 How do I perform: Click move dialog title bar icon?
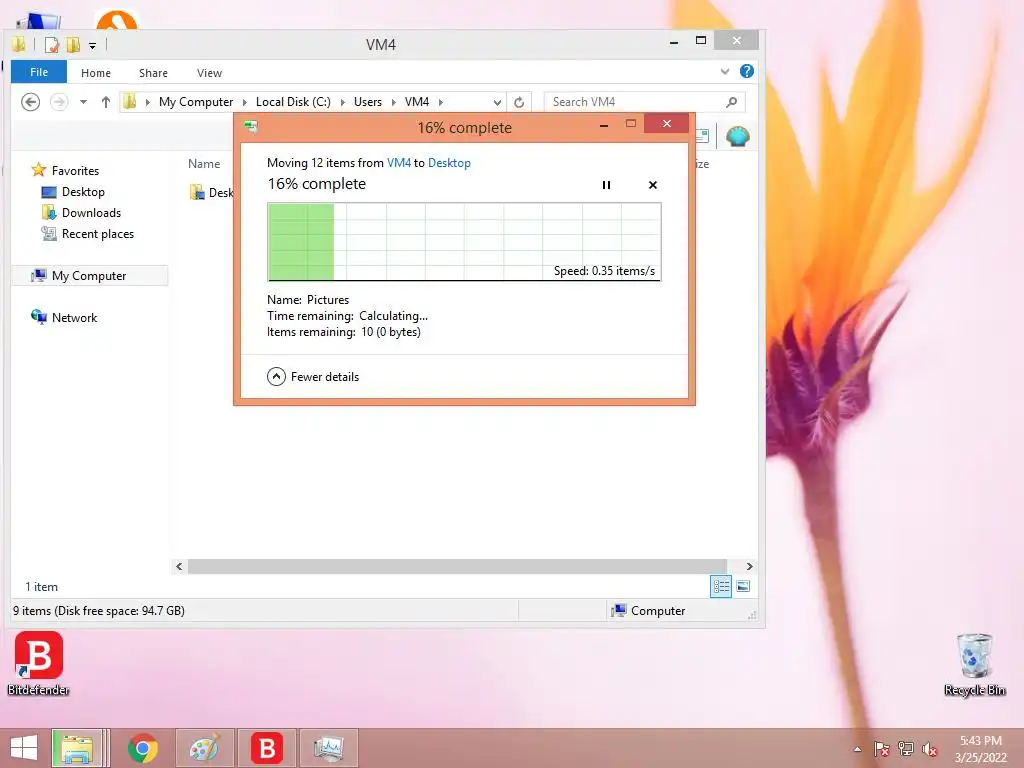pos(251,126)
